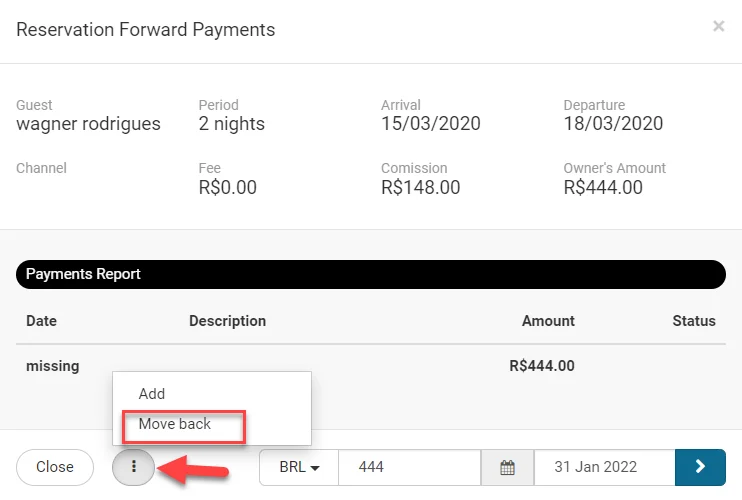Dismiss the dialog with the top X

click(x=718, y=27)
